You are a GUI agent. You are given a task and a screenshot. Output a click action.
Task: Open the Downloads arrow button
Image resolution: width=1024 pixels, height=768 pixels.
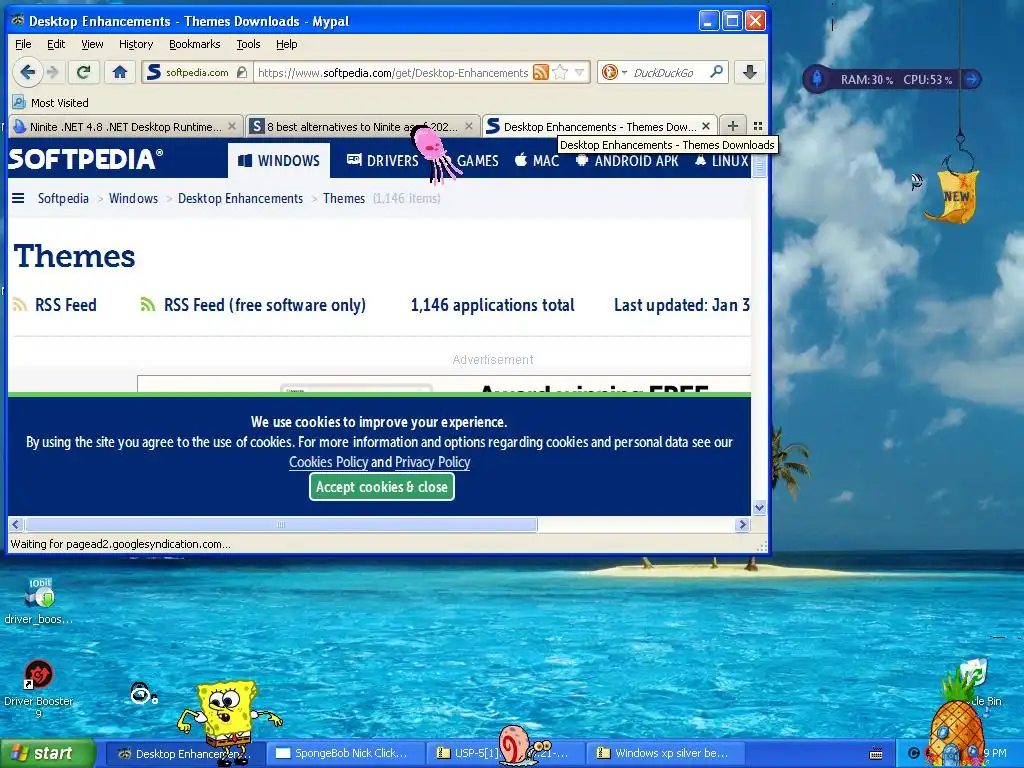click(x=750, y=72)
